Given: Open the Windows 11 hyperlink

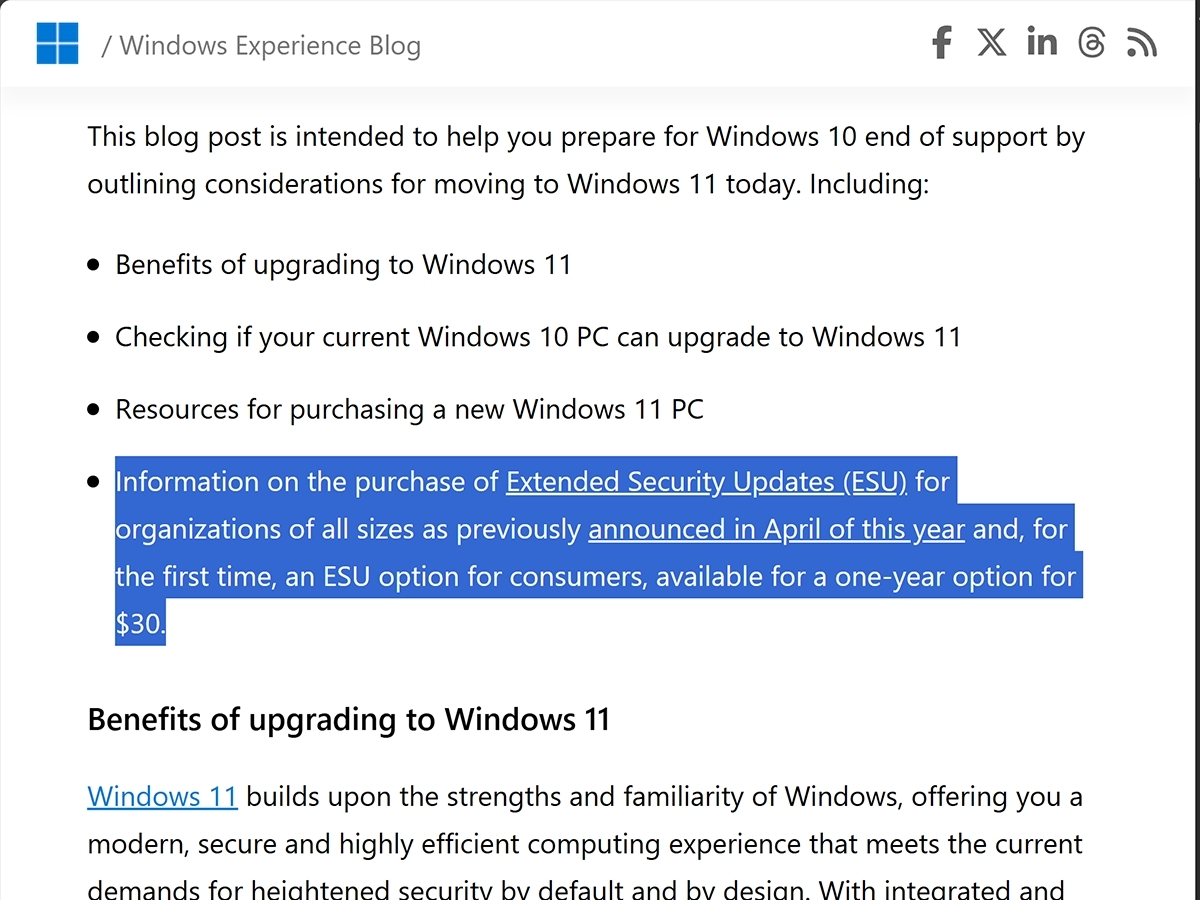Looking at the screenshot, I should [162, 797].
